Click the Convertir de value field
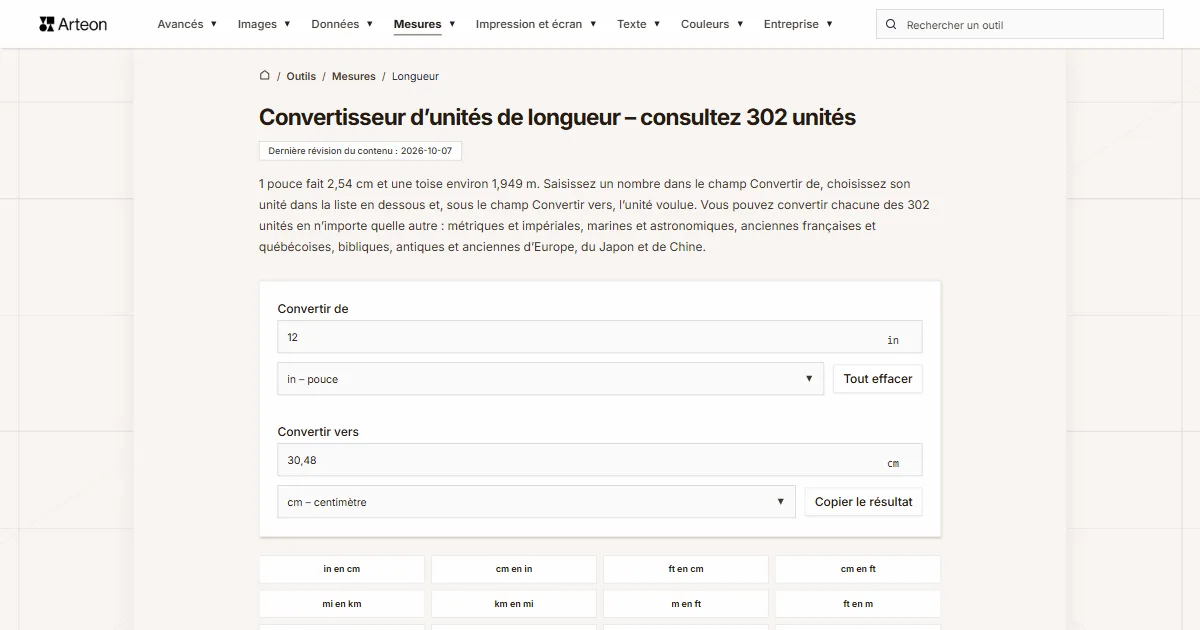Image resolution: width=1200 pixels, height=630 pixels. [600, 337]
